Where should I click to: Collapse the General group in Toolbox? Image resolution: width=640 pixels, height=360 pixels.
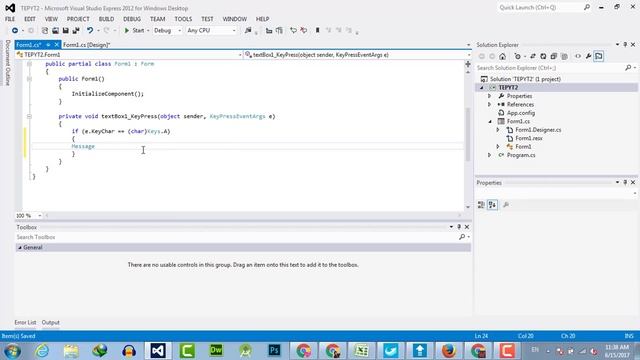coord(20,248)
